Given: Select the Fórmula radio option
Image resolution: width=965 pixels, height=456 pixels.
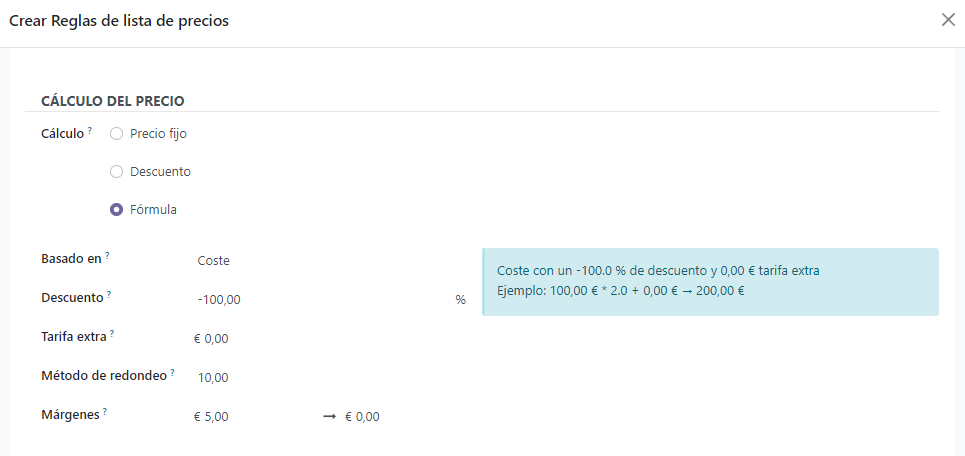Looking at the screenshot, I should click(116, 210).
